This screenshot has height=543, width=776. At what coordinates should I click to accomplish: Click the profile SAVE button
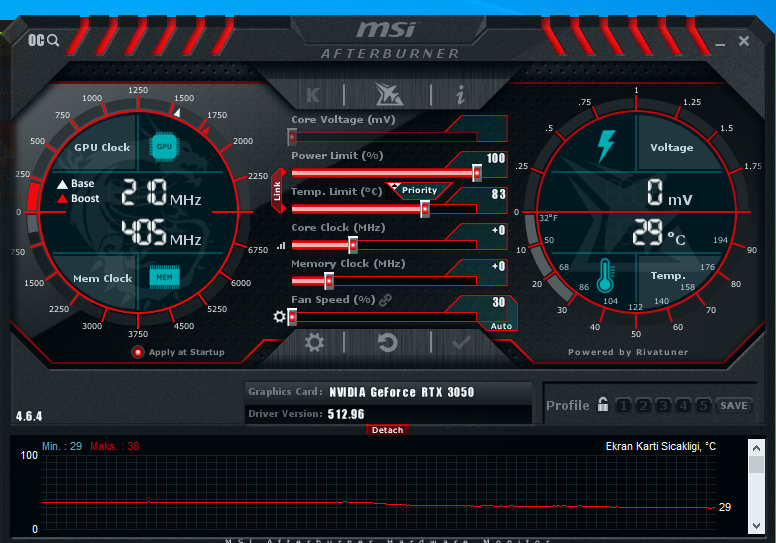point(733,405)
